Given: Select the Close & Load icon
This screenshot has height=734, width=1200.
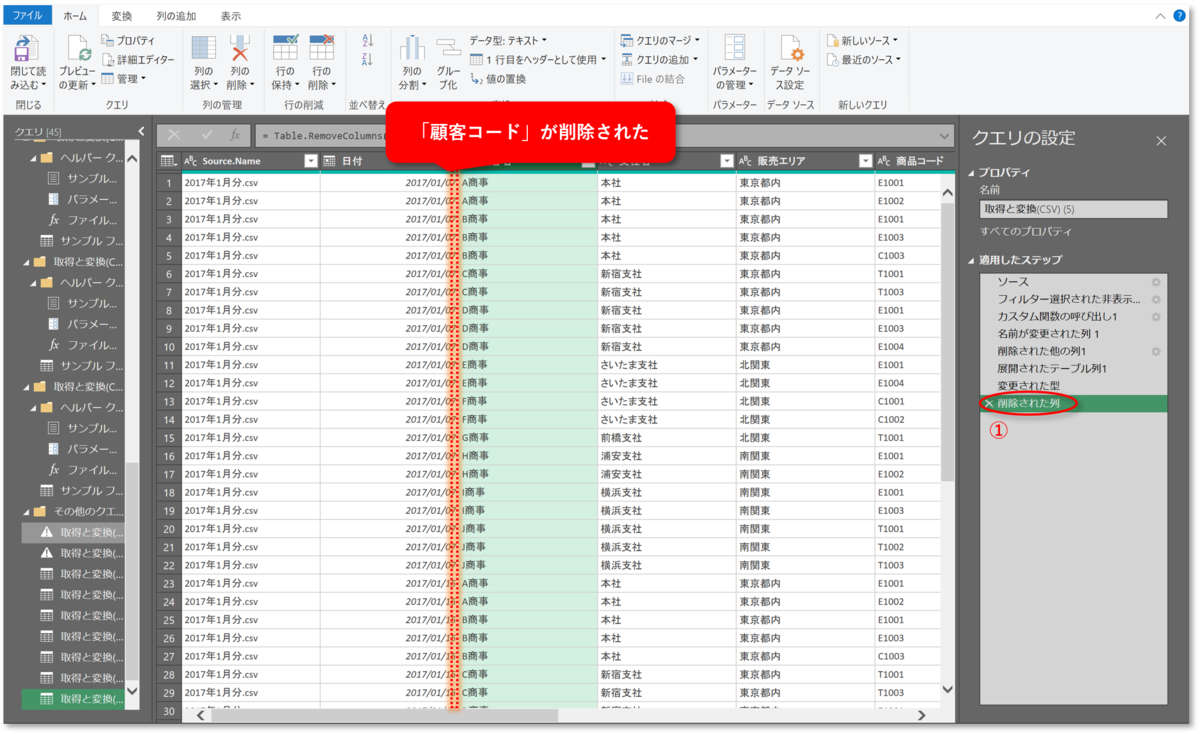Looking at the screenshot, I should click(x=26, y=48).
